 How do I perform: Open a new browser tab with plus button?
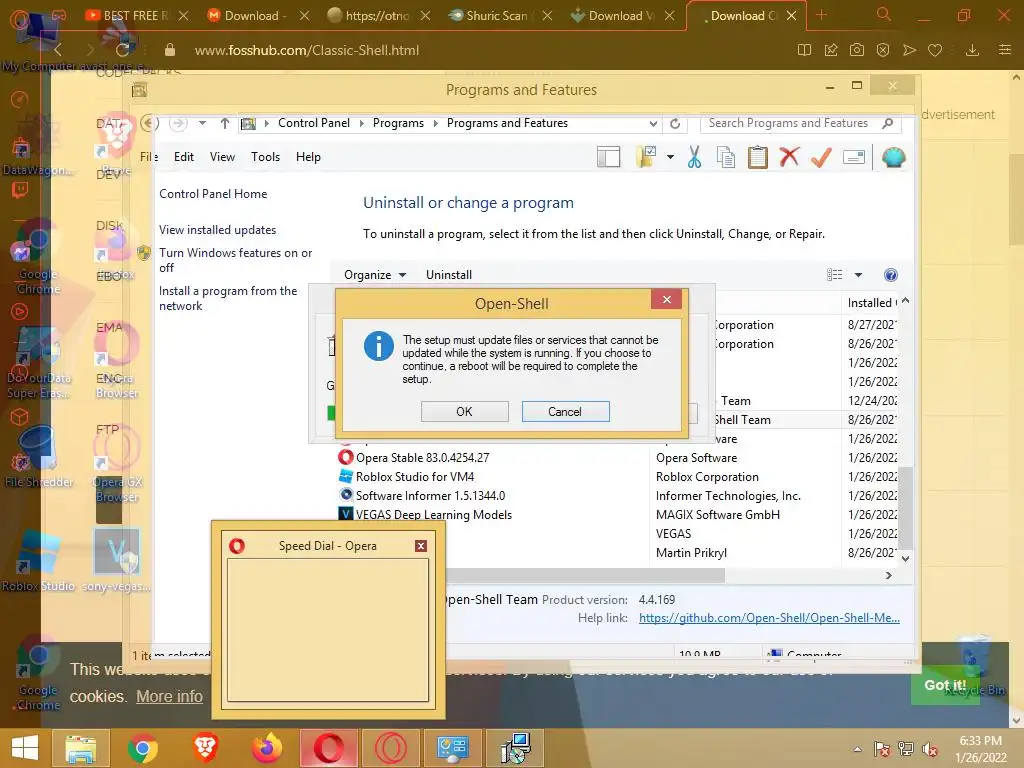click(x=822, y=15)
